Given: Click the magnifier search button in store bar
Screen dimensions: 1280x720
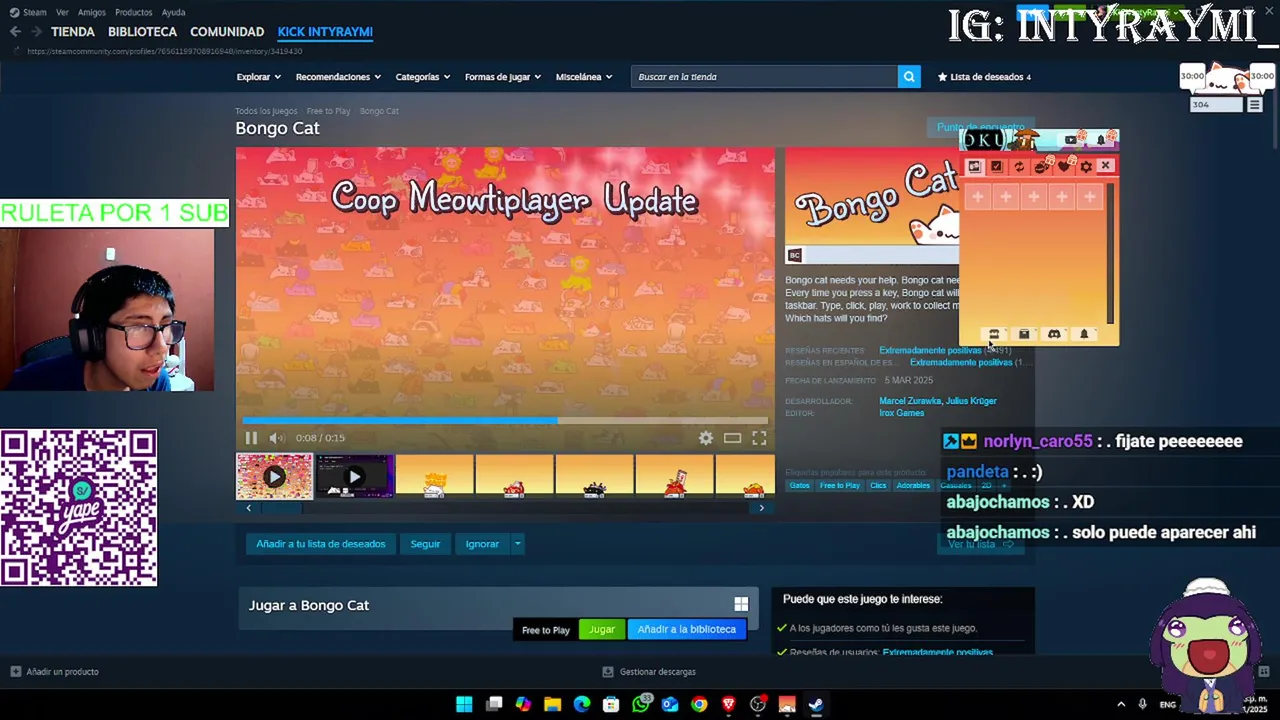Looking at the screenshot, I should tap(909, 77).
